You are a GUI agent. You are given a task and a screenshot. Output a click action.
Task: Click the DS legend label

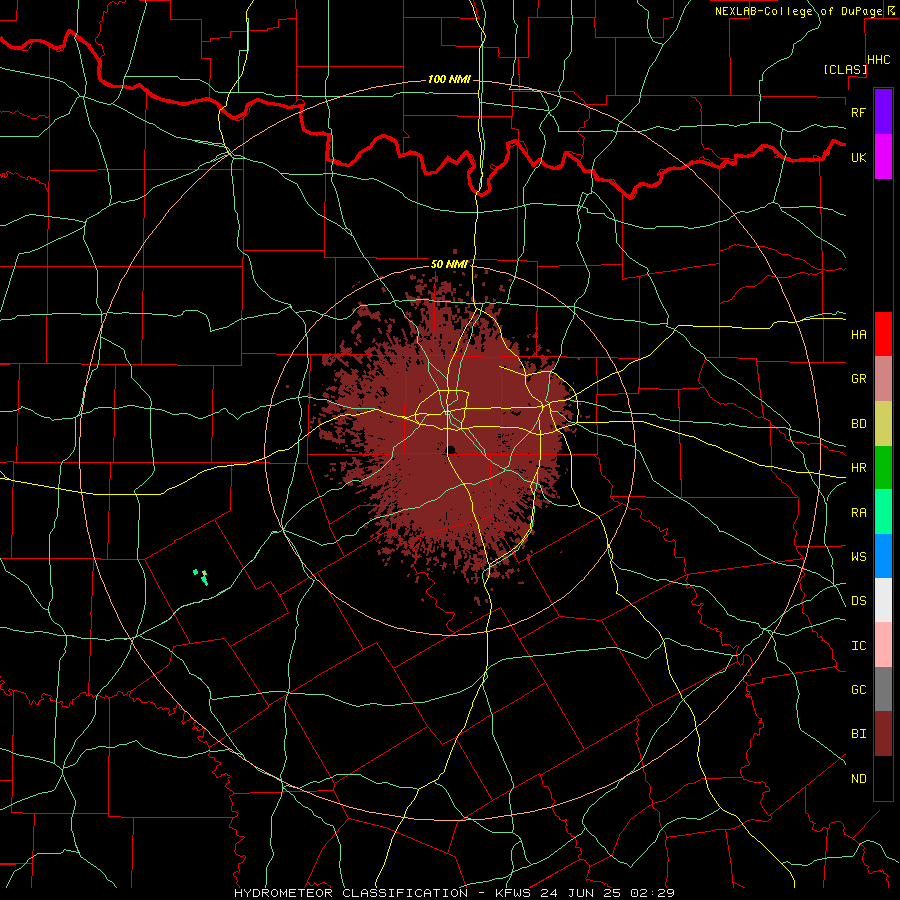pos(858,601)
